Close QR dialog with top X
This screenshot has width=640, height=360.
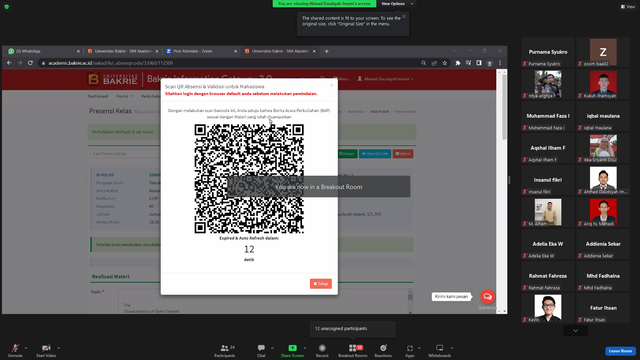coord(331,85)
